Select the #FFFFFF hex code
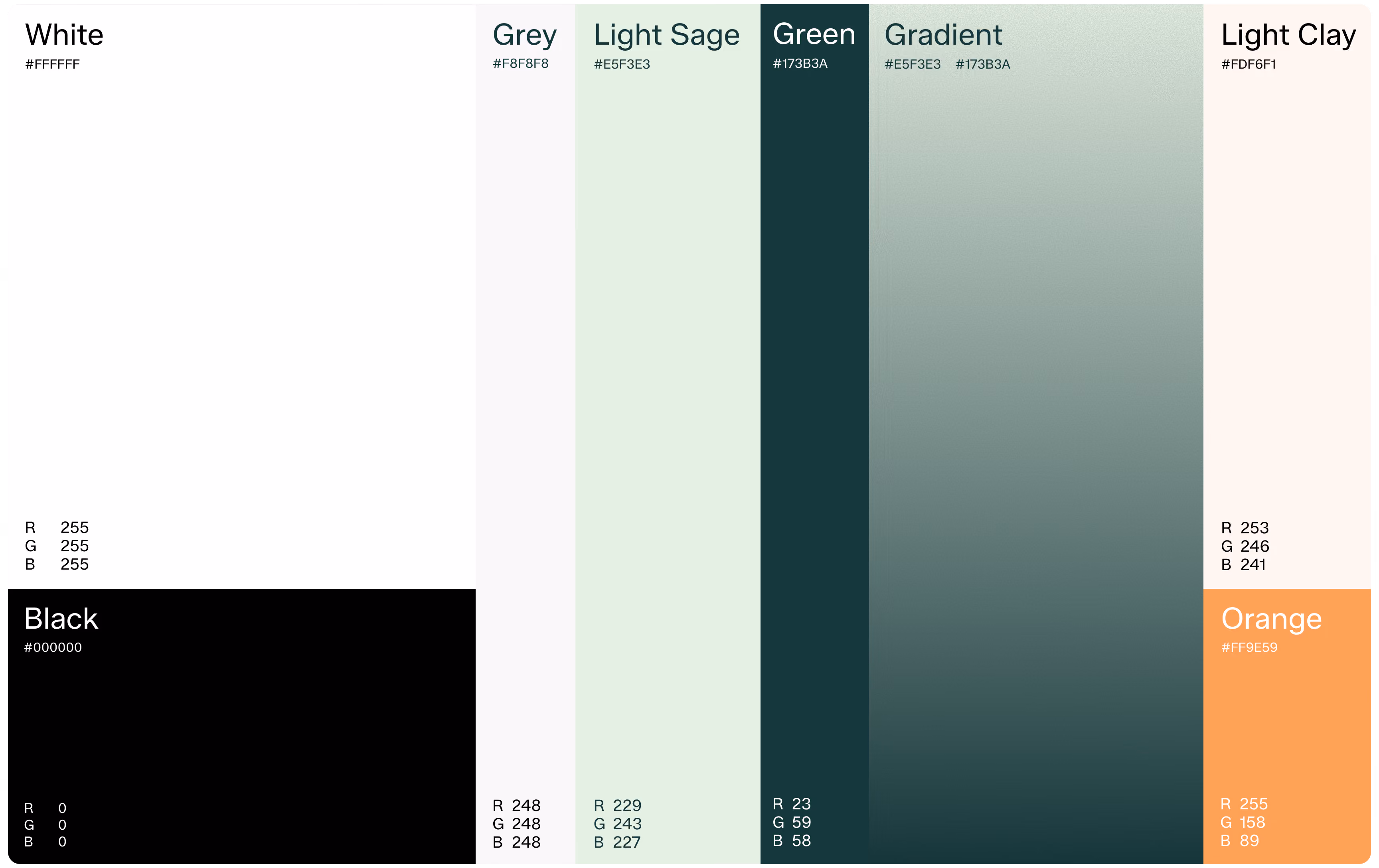 [x=53, y=64]
